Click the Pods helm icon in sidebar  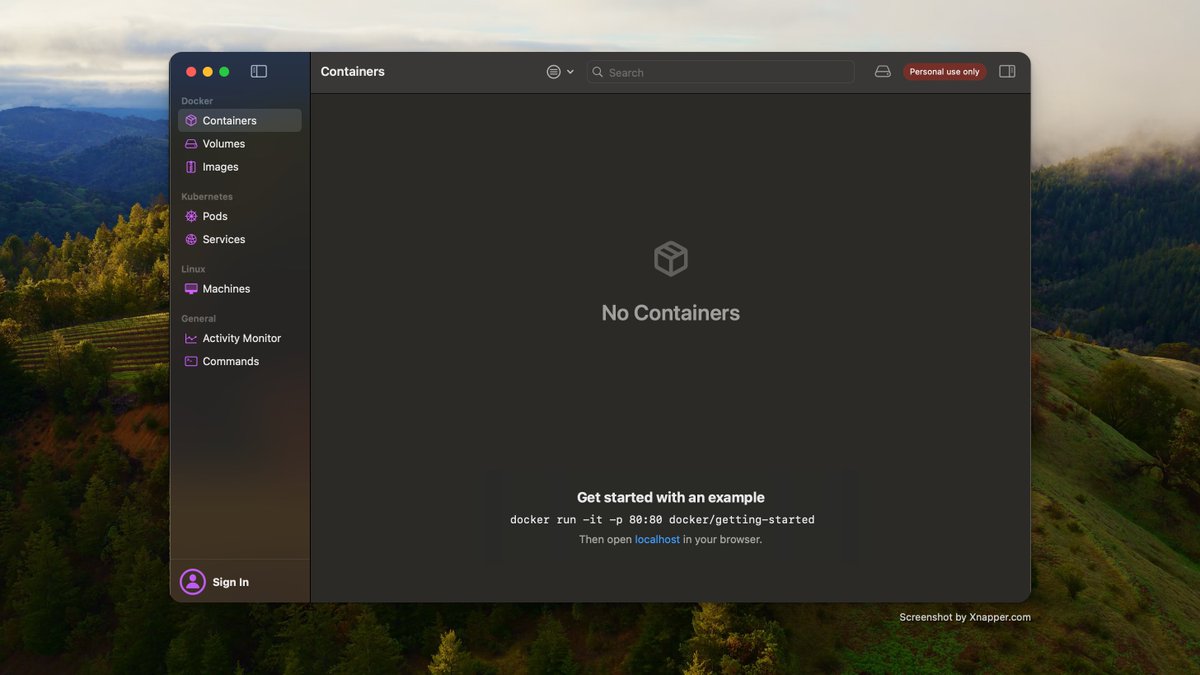pos(191,216)
